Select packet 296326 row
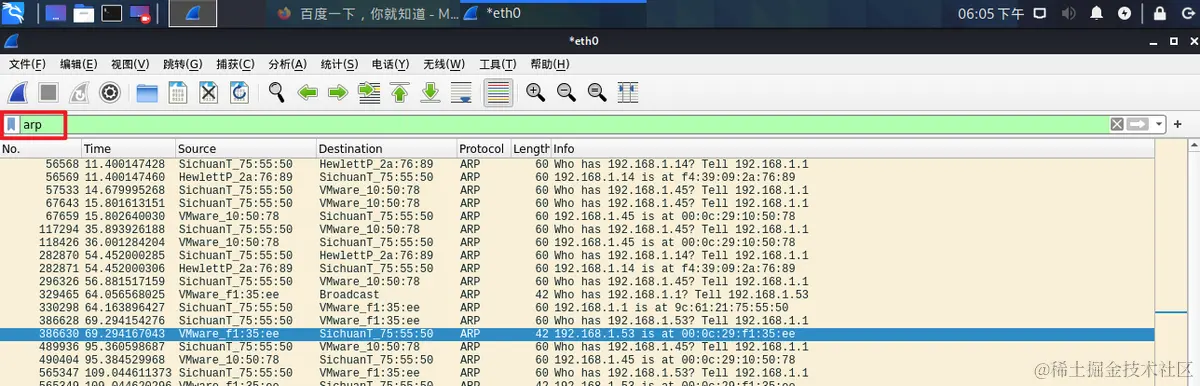This screenshot has height=386, width=1200. 576,283
